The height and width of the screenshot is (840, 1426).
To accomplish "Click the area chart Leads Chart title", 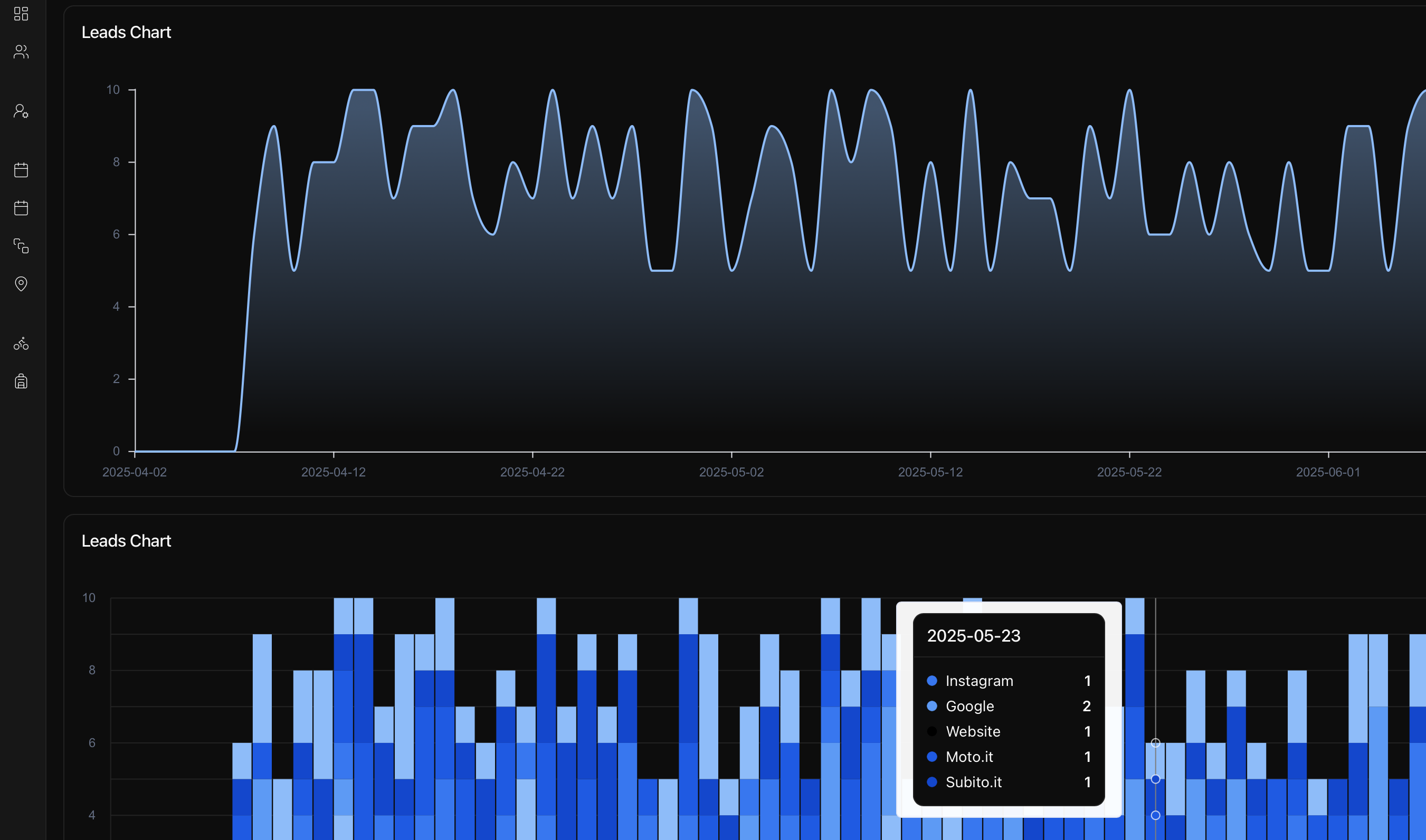I will (126, 32).
